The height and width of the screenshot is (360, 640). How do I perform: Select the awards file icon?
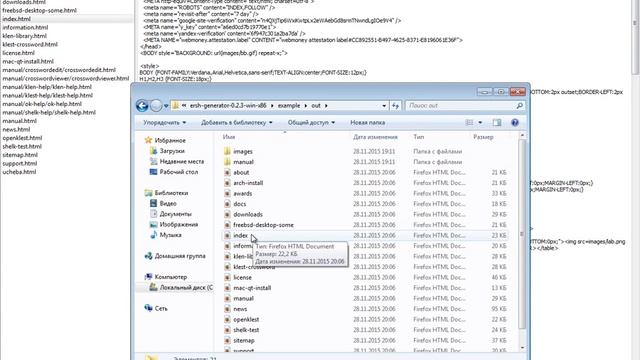[x=228, y=193]
